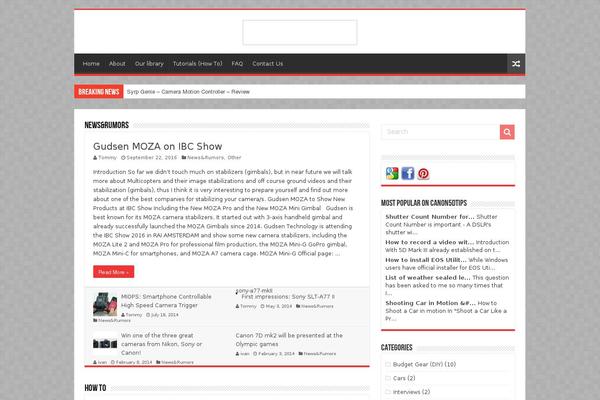Click the September 22, 2016 post date
The height and width of the screenshot is (400, 600).
[152, 157]
